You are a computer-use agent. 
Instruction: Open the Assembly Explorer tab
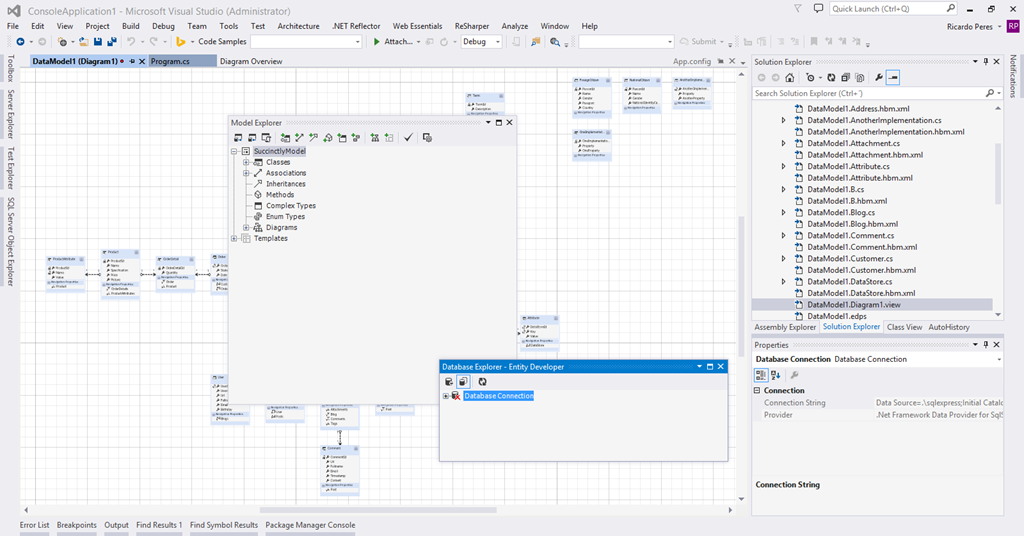785,327
